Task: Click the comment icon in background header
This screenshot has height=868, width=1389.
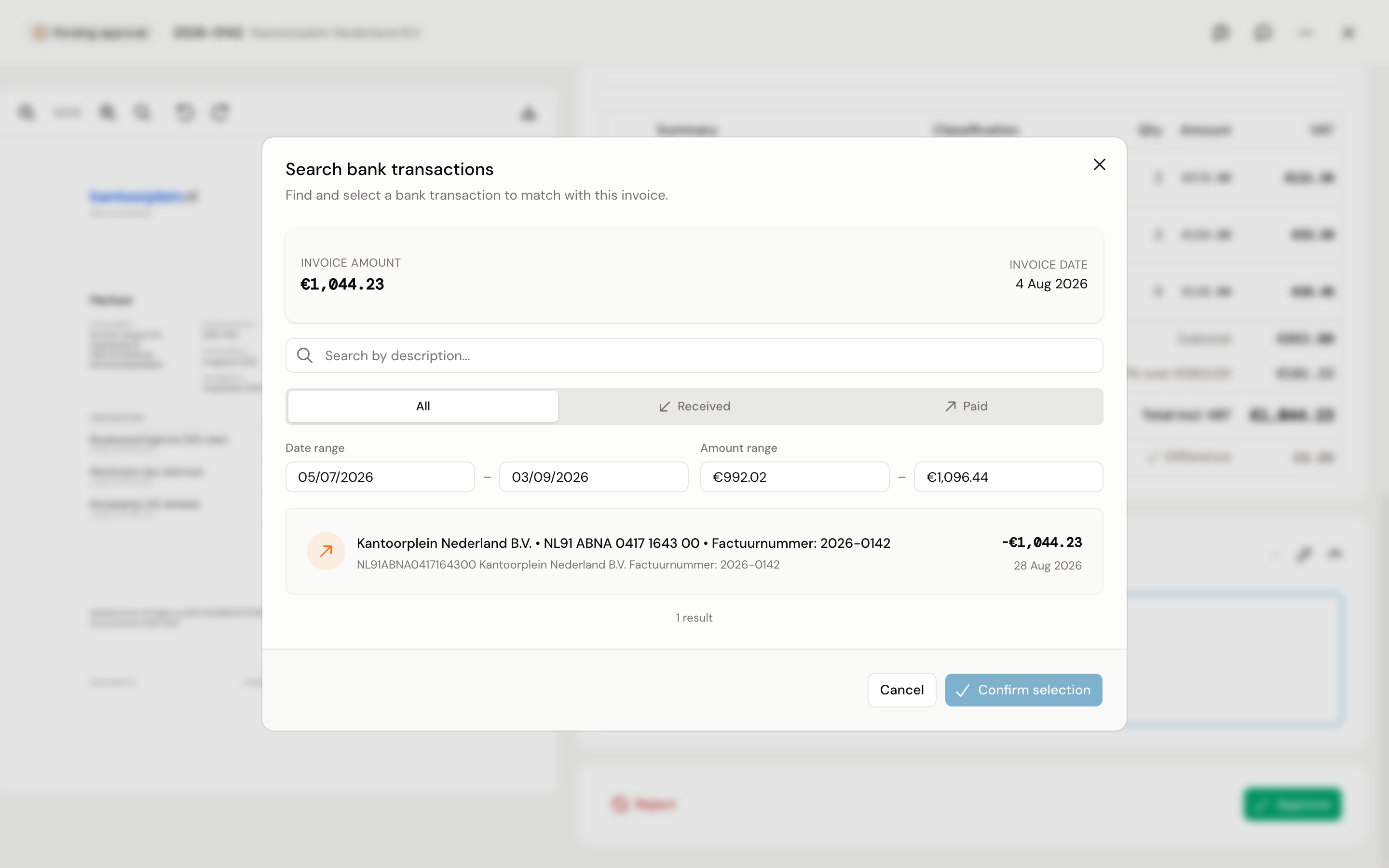Action: click(1263, 33)
